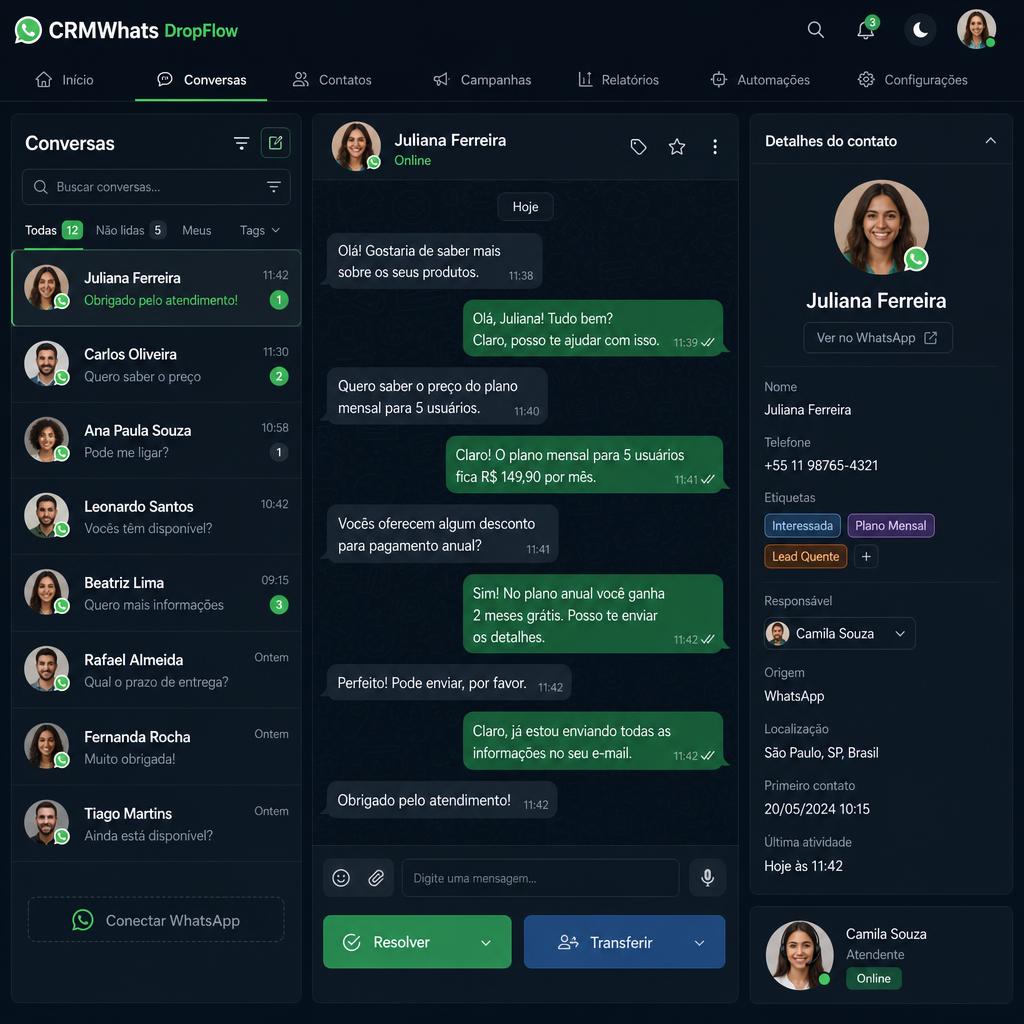Click the search magnifier icon in header
Screen dimensions: 1024x1024
(815, 29)
